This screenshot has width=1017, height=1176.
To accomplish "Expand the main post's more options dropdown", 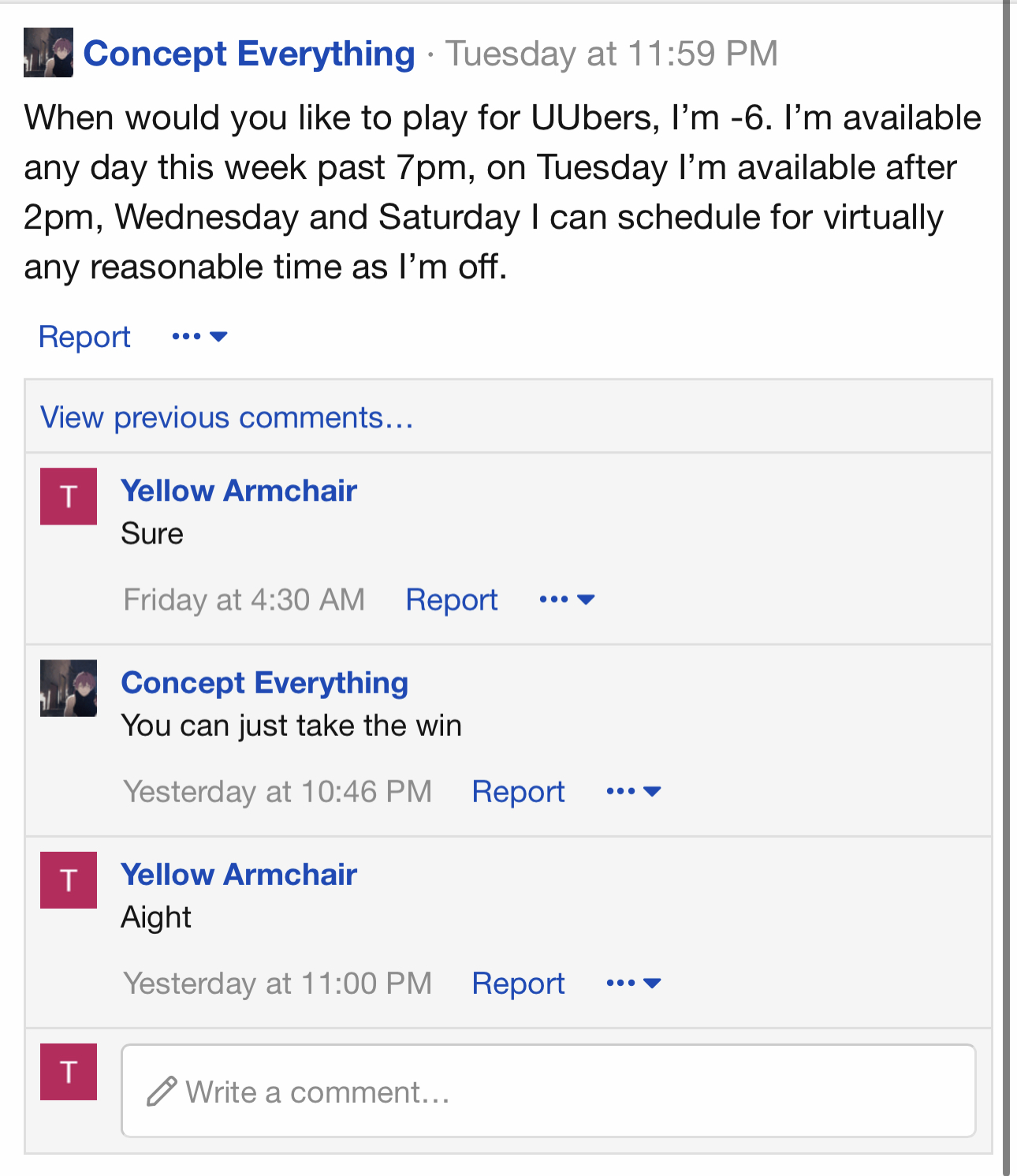I will (x=199, y=337).
